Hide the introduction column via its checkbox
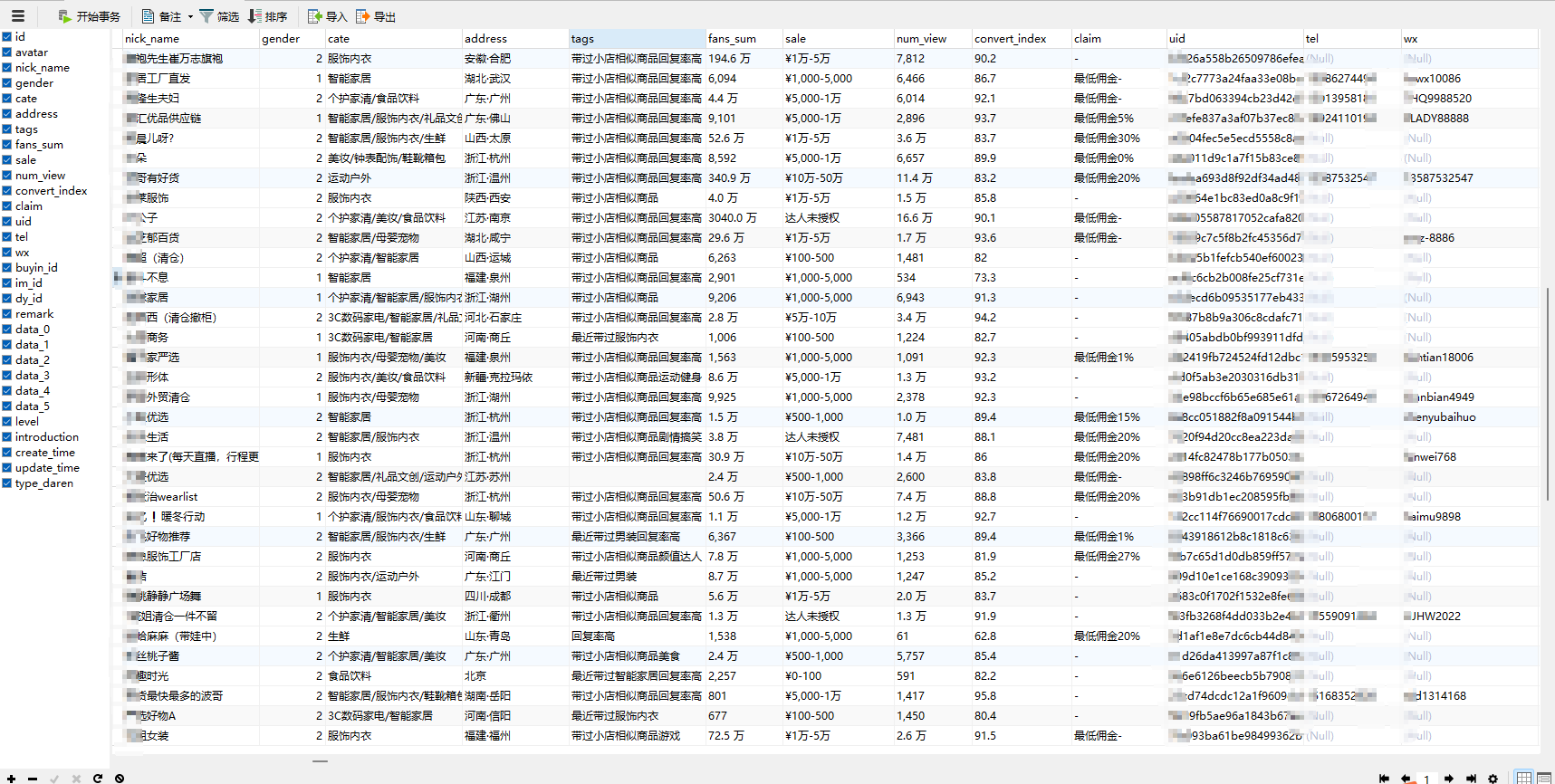The height and width of the screenshot is (784, 1555). [x=7, y=437]
